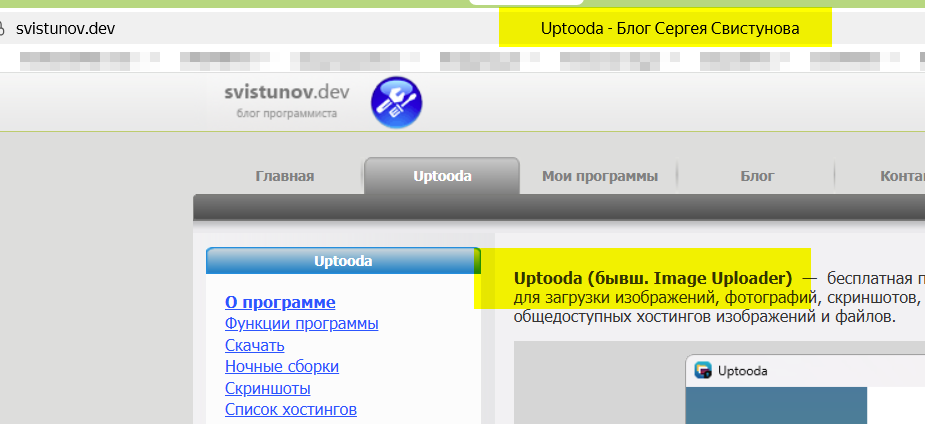Screen dimensions: 925x424
Task: Click the svistunov.dev blog title logo
Action: pos(287,92)
